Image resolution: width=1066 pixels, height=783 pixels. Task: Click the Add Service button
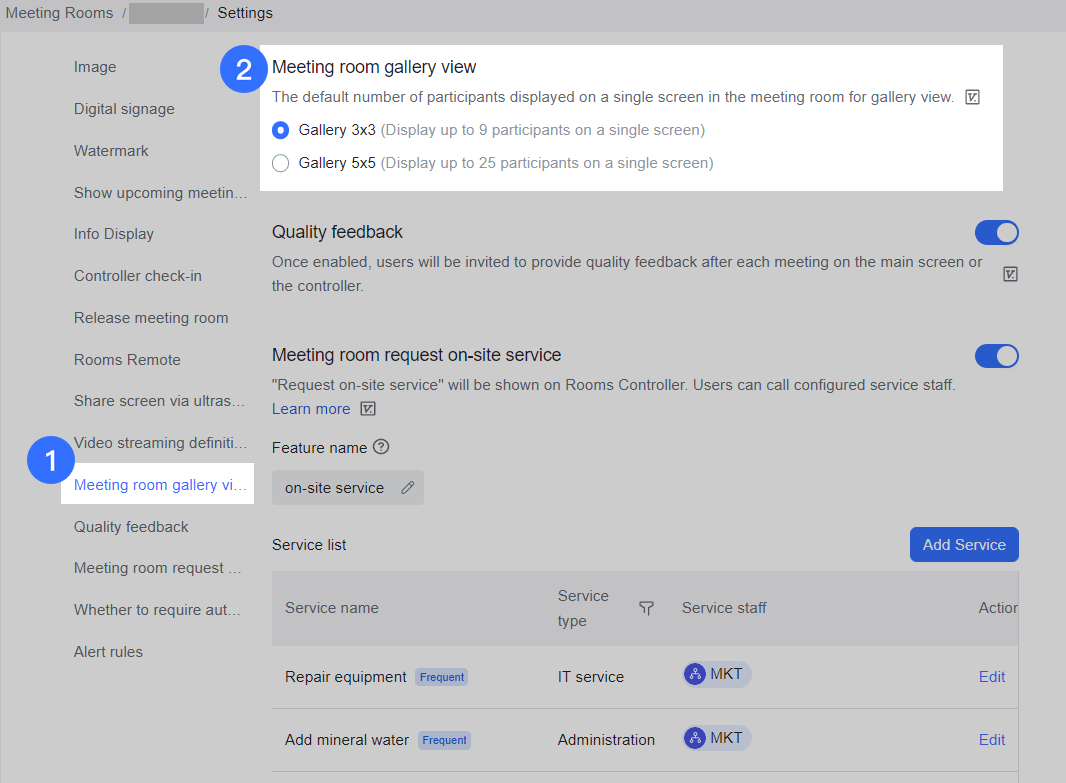(963, 544)
